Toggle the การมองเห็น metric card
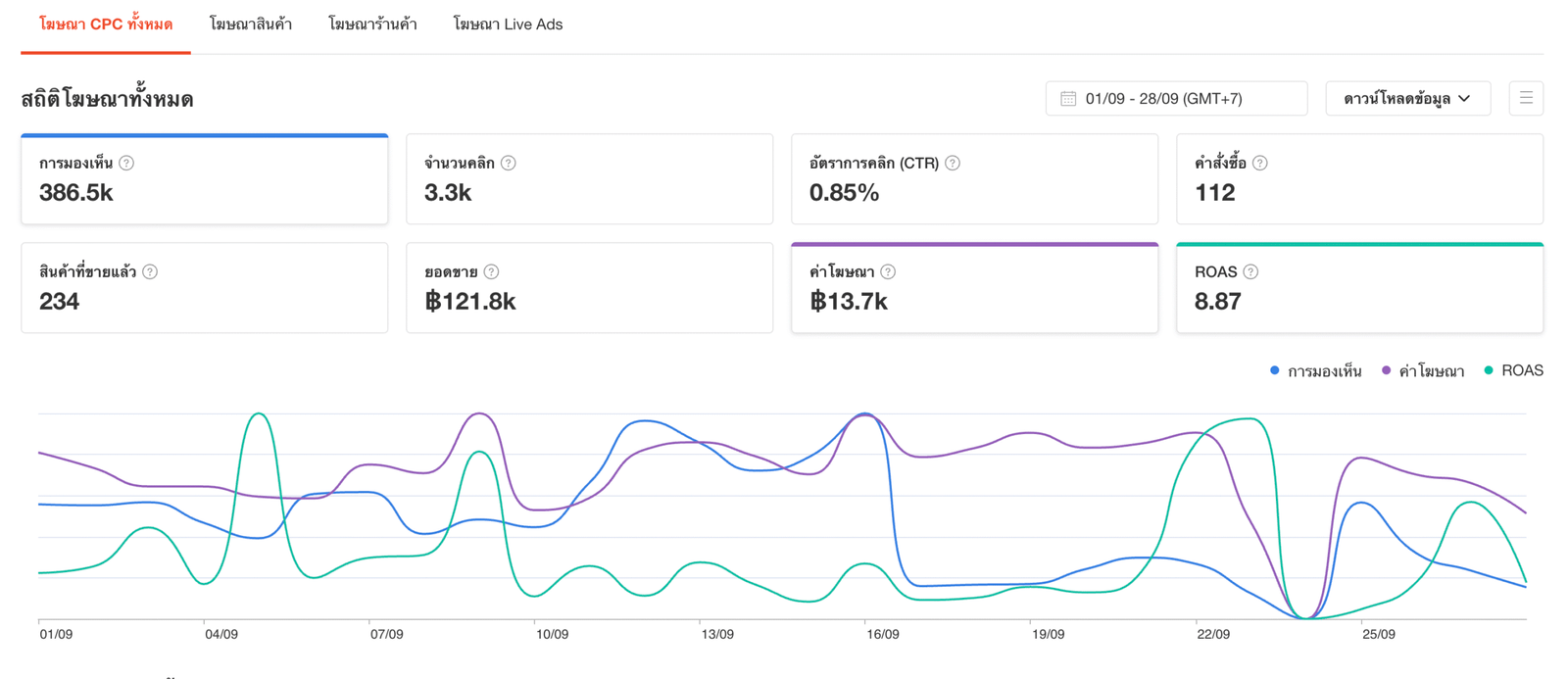This screenshot has width=1568, height=679. point(204,180)
